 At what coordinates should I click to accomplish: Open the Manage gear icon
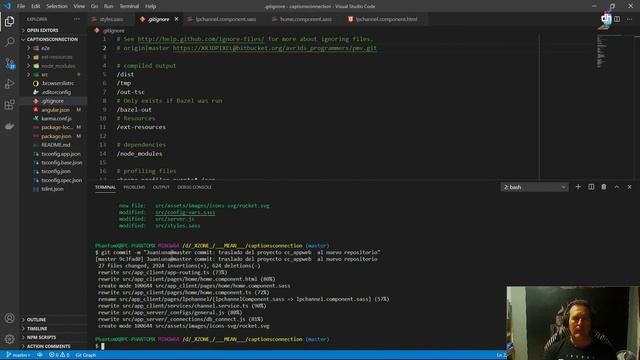pyautogui.click(x=9, y=338)
